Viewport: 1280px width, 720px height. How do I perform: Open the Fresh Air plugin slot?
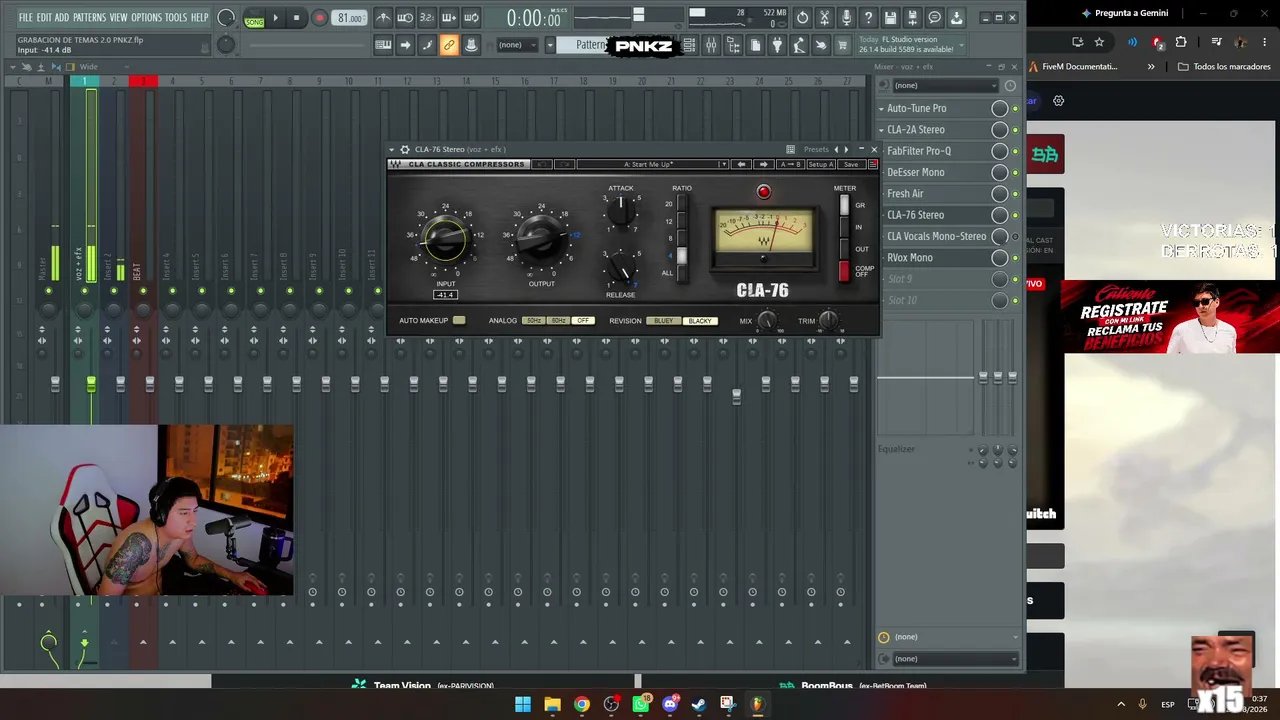pyautogui.click(x=906, y=194)
